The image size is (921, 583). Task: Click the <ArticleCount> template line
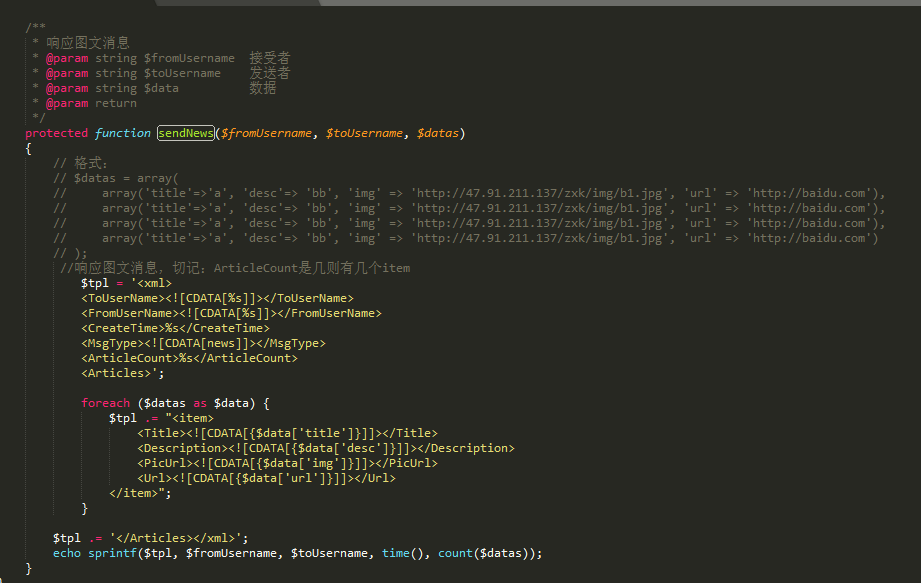(x=189, y=358)
